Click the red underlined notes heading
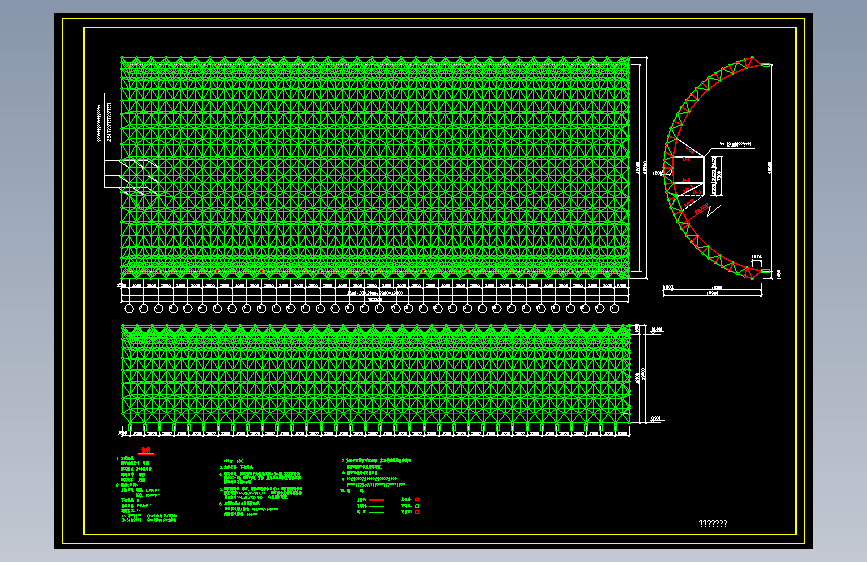The height and width of the screenshot is (562, 867). click(146, 451)
